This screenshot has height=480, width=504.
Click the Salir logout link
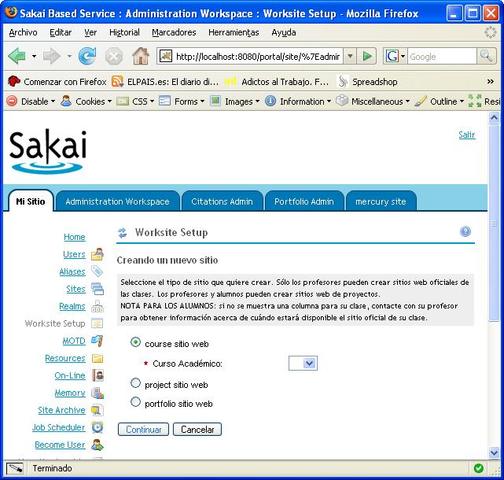[x=467, y=135]
